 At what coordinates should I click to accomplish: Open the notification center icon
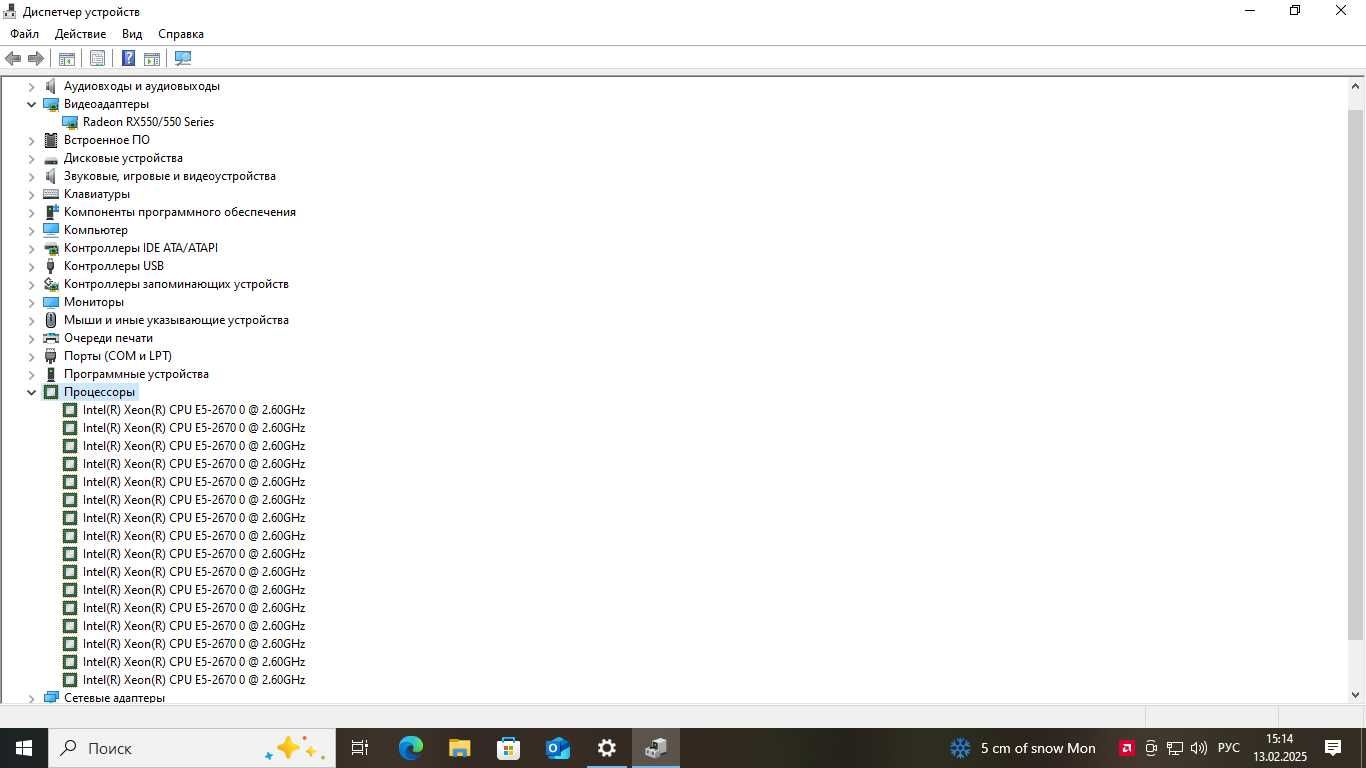pos(1333,748)
